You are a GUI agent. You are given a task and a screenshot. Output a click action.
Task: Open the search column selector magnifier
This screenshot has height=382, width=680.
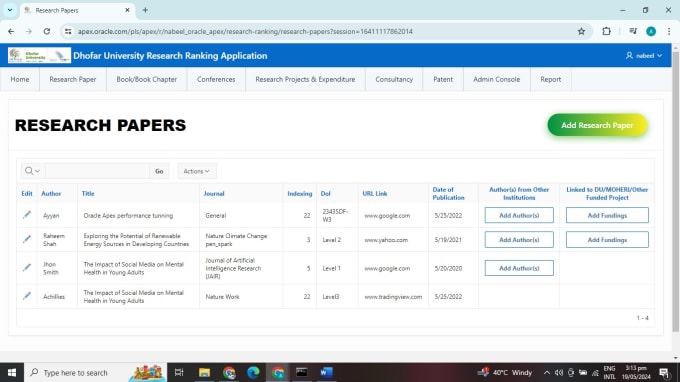point(32,171)
